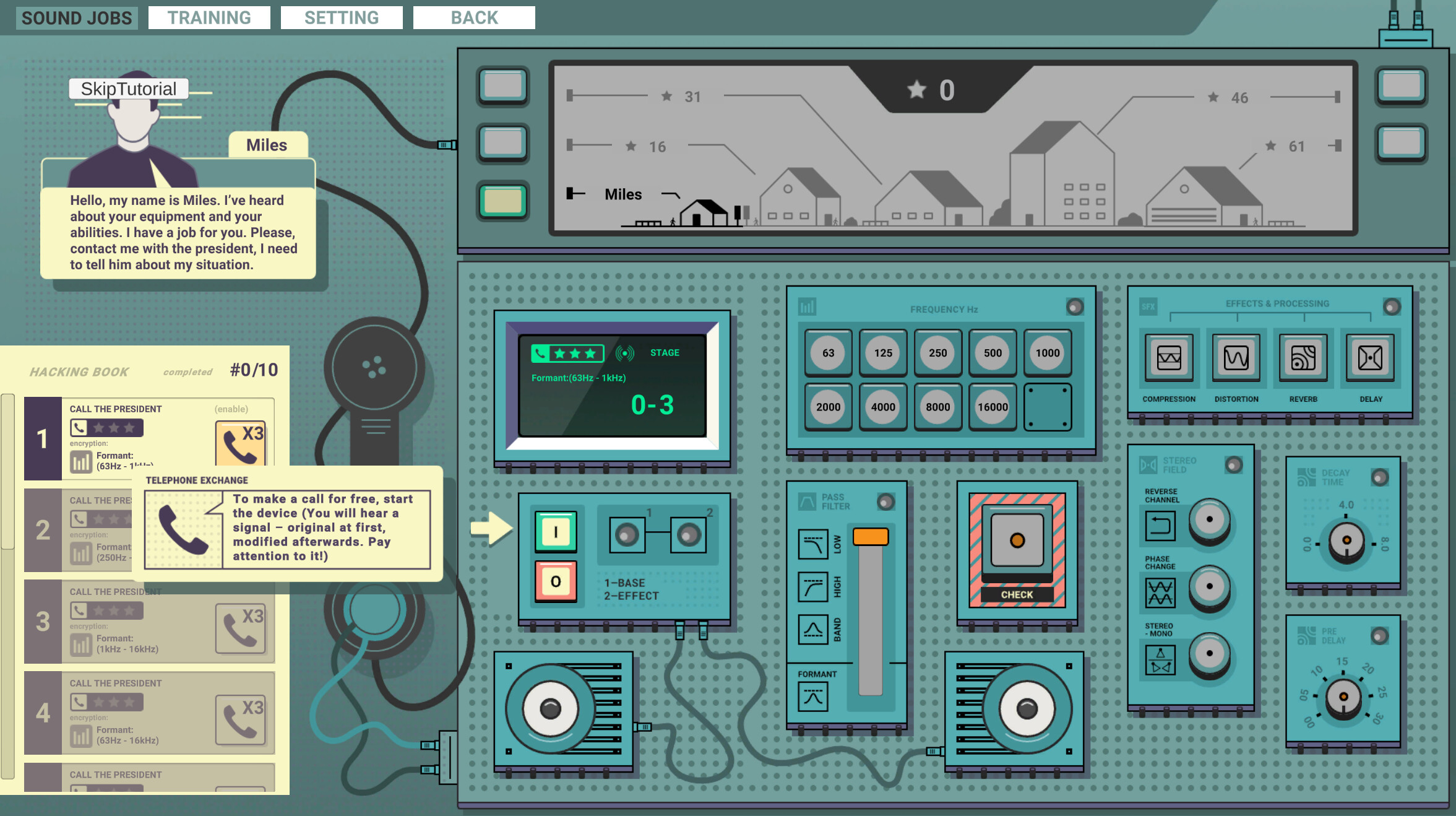Choose the Band pass filter icon
This screenshot has width=1456, height=816.
point(813,630)
